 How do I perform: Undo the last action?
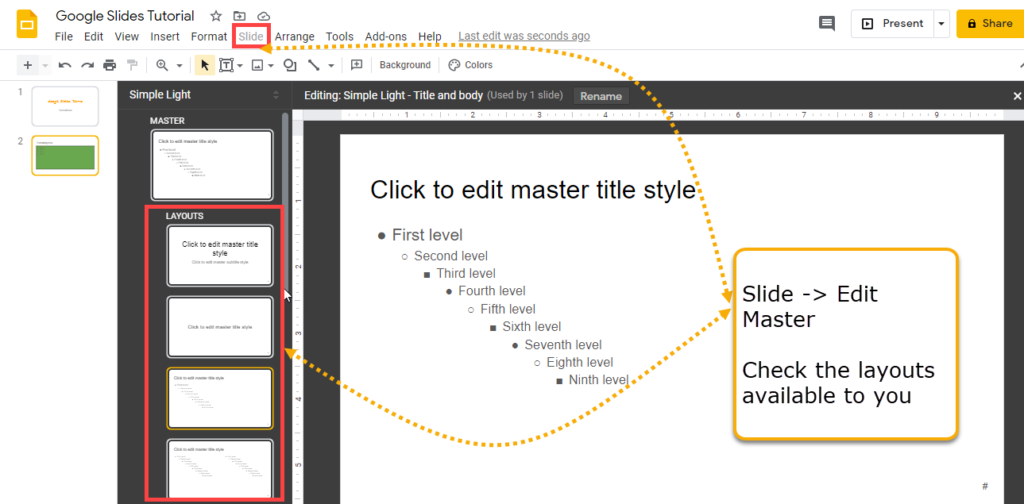coord(65,65)
